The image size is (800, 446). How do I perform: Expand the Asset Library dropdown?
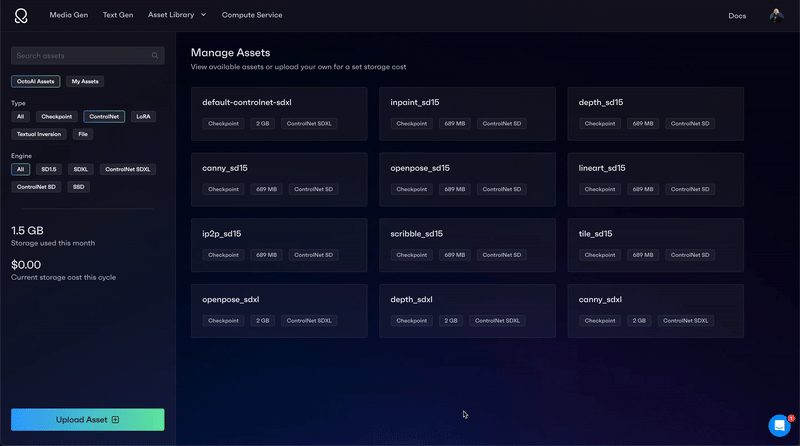pos(177,15)
